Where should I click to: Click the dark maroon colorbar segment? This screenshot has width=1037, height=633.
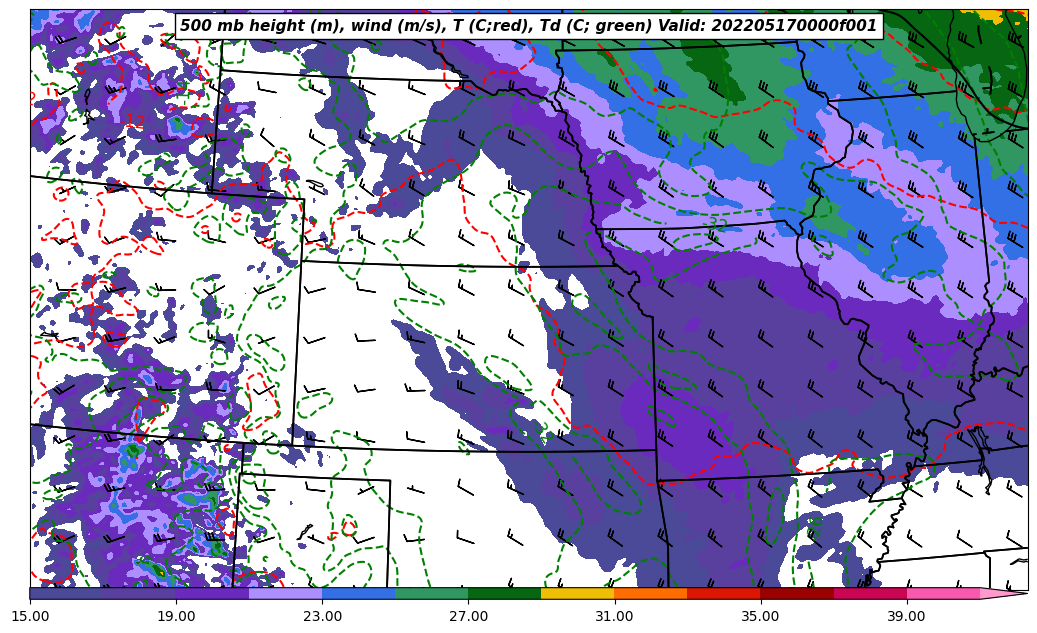[796, 593]
